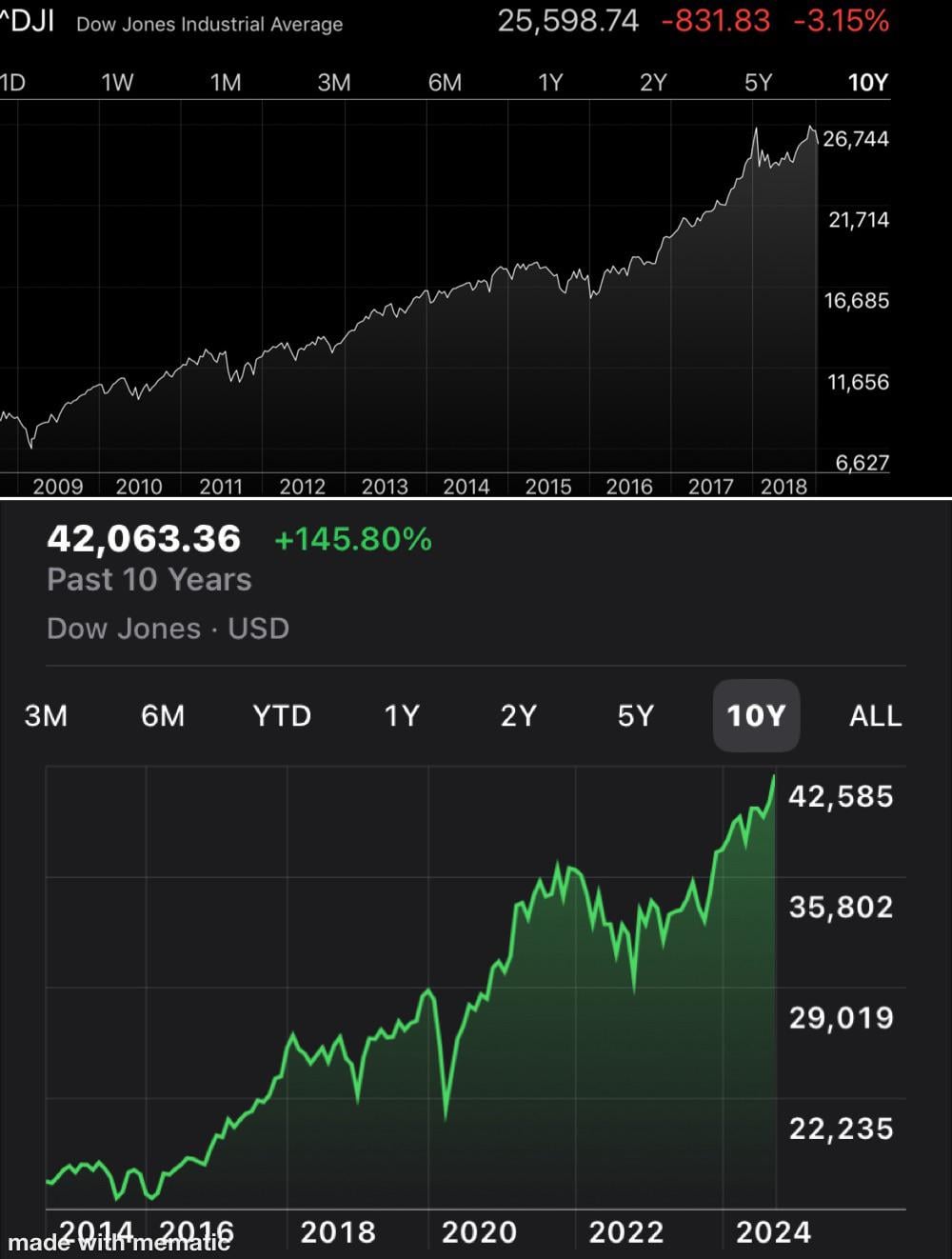Screen dimensions: 952x1259
Task: Select the 1D range on the white chart
Action: coord(12,83)
